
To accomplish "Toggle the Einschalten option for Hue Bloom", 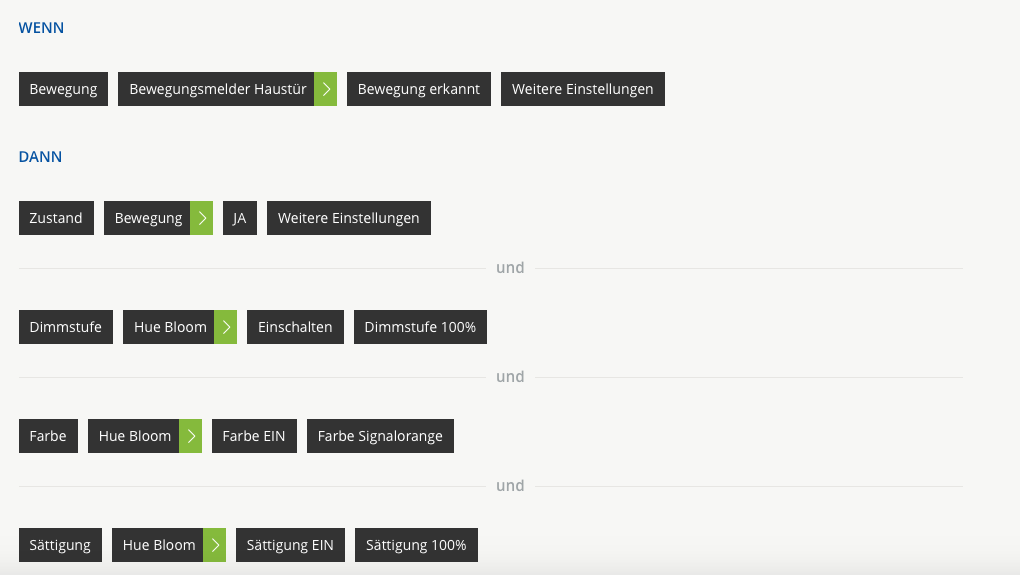I will point(295,327).
